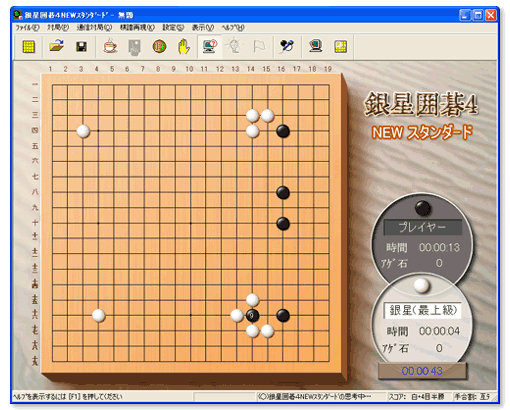Click the black stone at column 16, row 四
Image resolution: width=510 pixels, height=410 pixels.
pyautogui.click(x=283, y=131)
